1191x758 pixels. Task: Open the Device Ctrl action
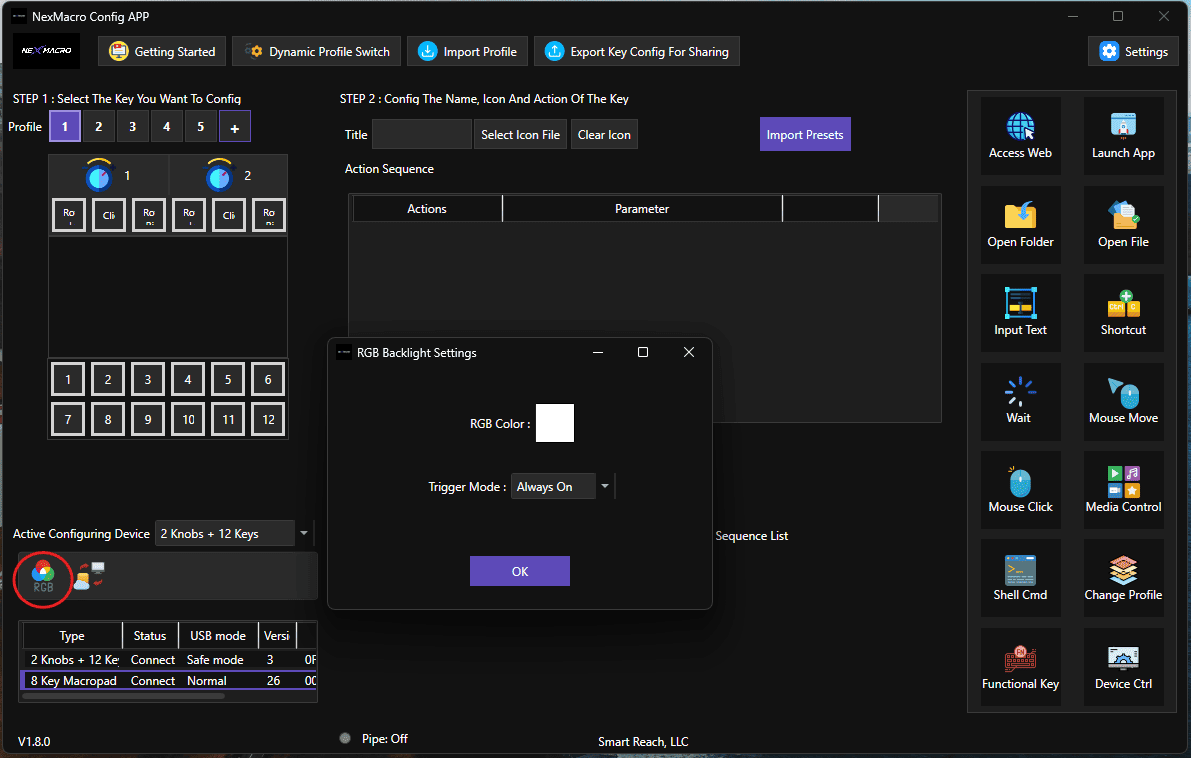point(1123,667)
